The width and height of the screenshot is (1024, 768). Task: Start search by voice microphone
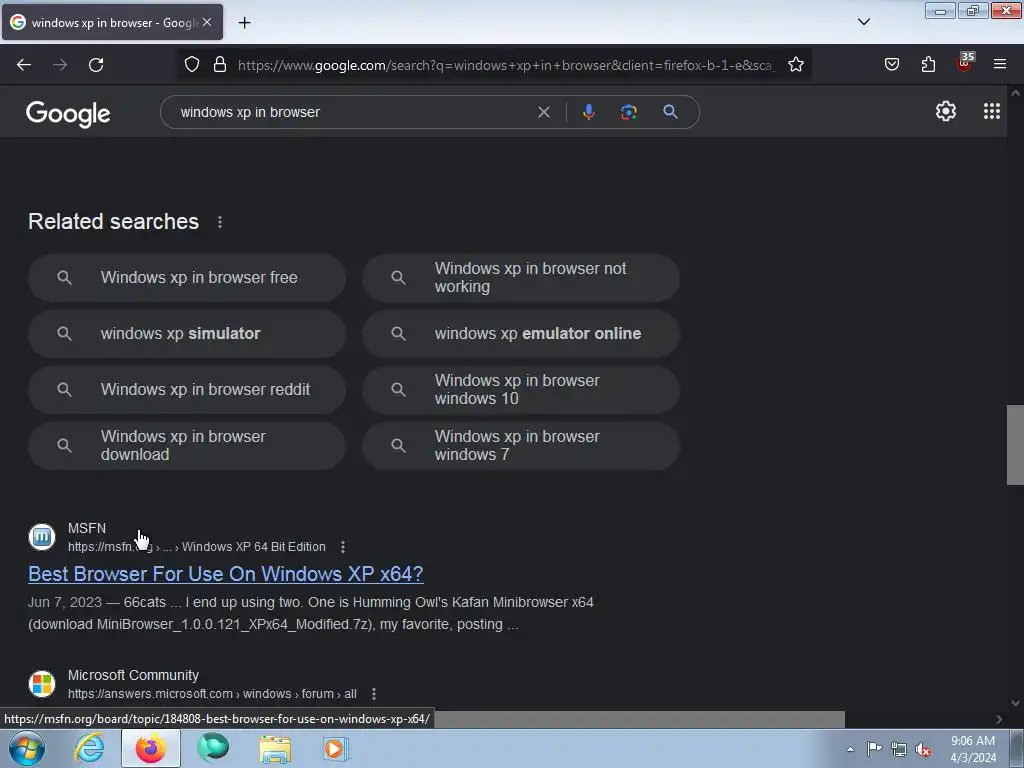pos(588,112)
